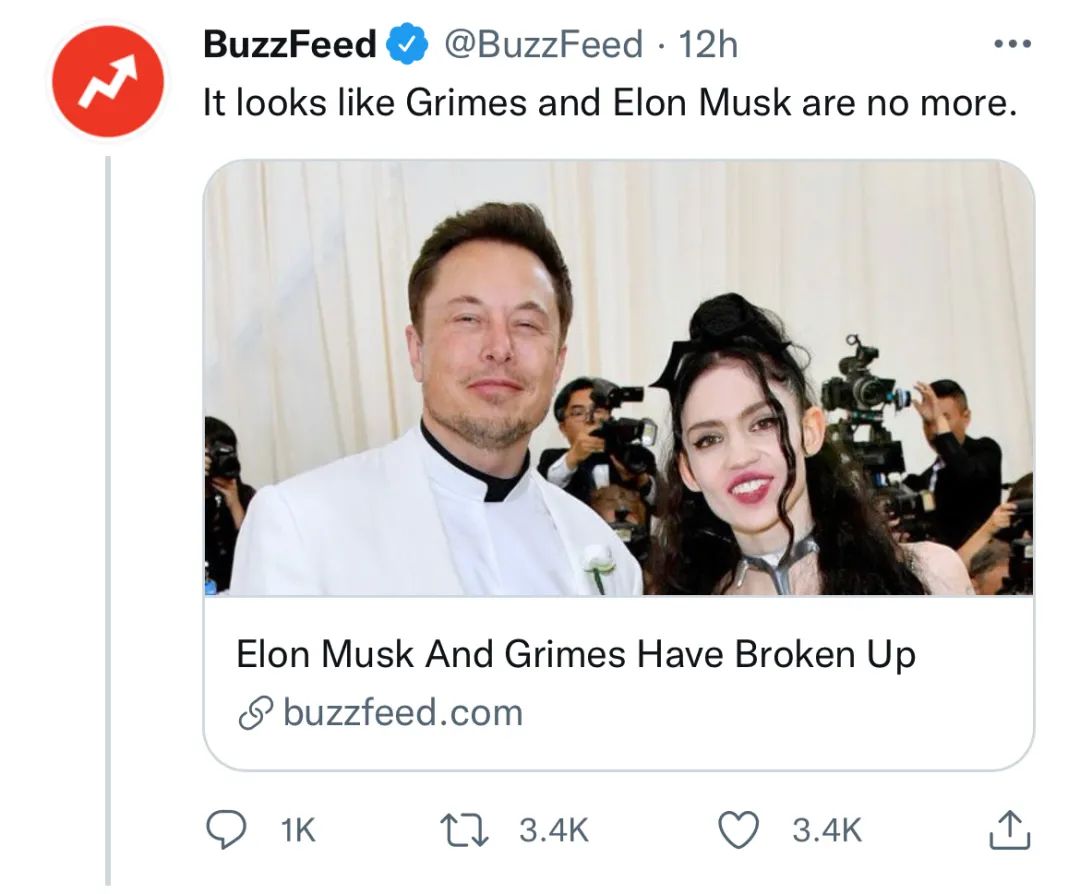Open the BuzzFeed profile avatar

[108, 82]
